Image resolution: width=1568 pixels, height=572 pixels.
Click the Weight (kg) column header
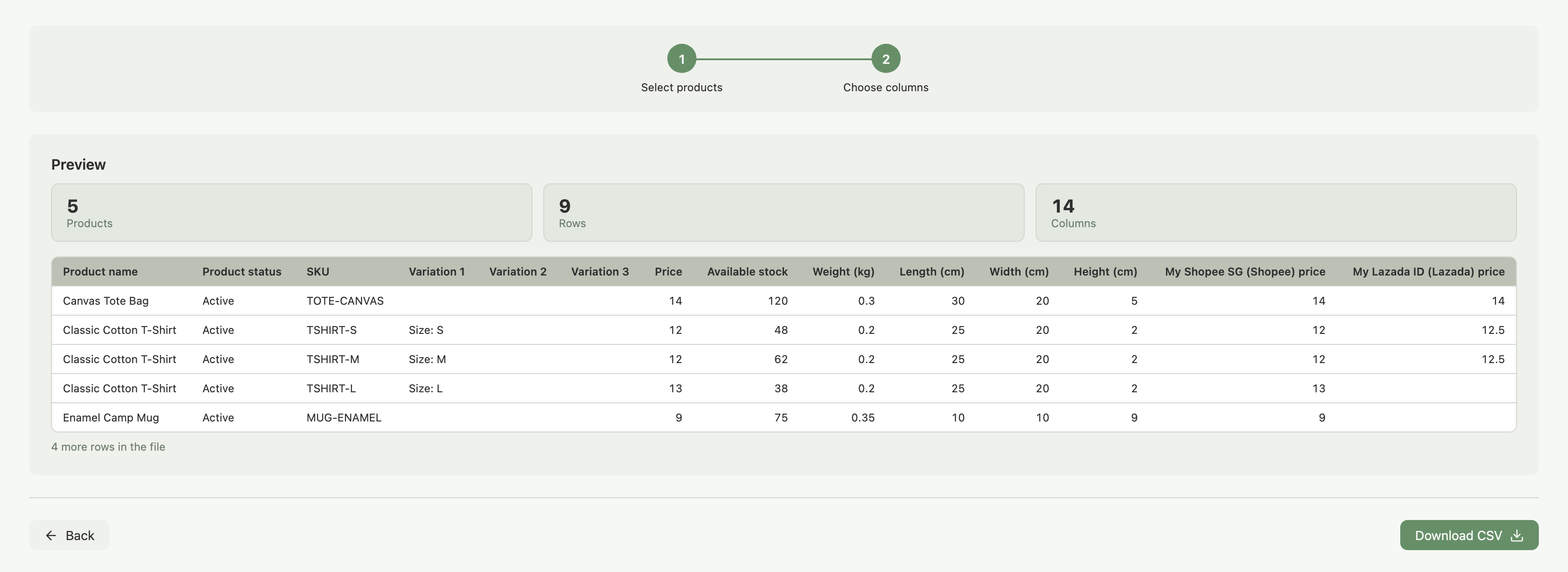click(844, 272)
